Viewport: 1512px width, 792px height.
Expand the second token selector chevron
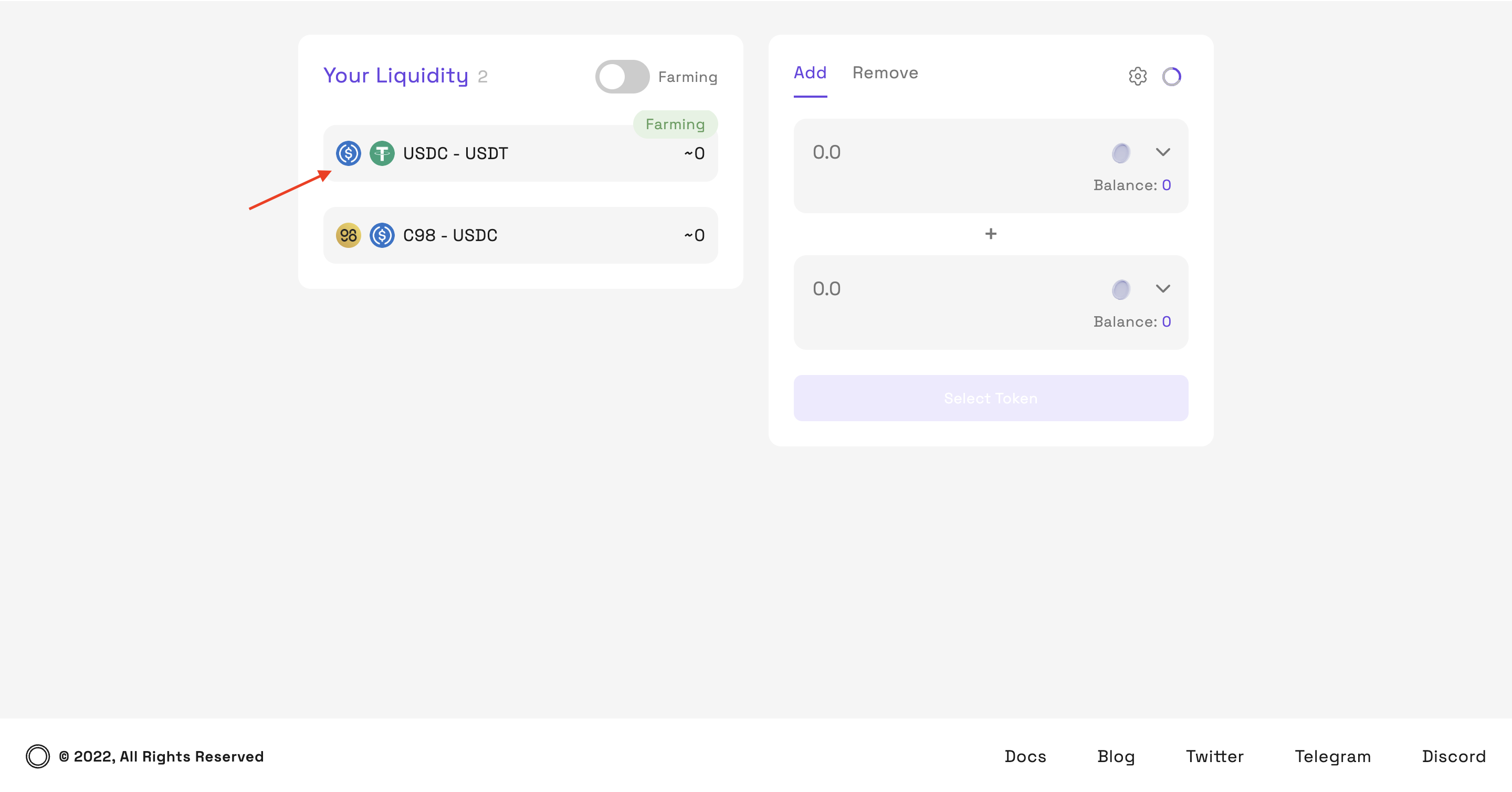pyautogui.click(x=1163, y=288)
